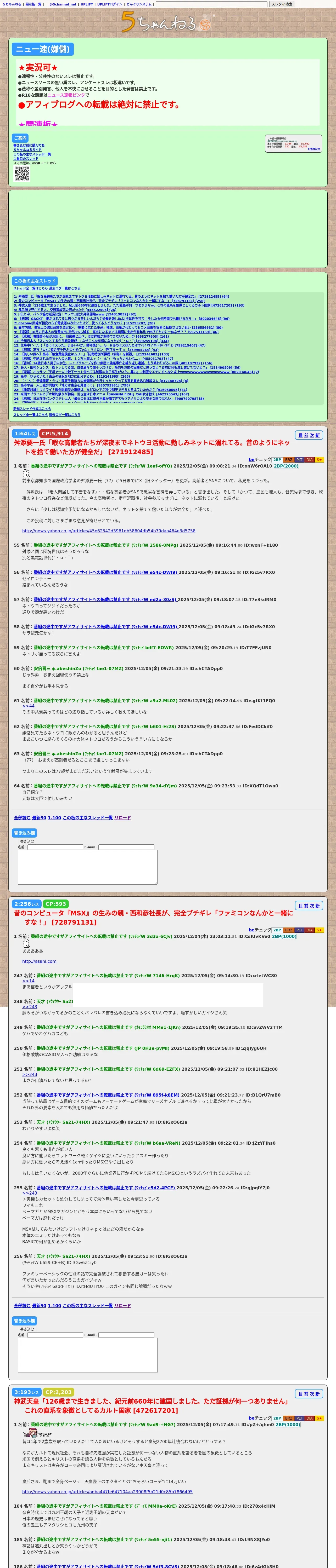
Task: Open UPLIFT in the top navigation
Action: [x=87, y=4]
